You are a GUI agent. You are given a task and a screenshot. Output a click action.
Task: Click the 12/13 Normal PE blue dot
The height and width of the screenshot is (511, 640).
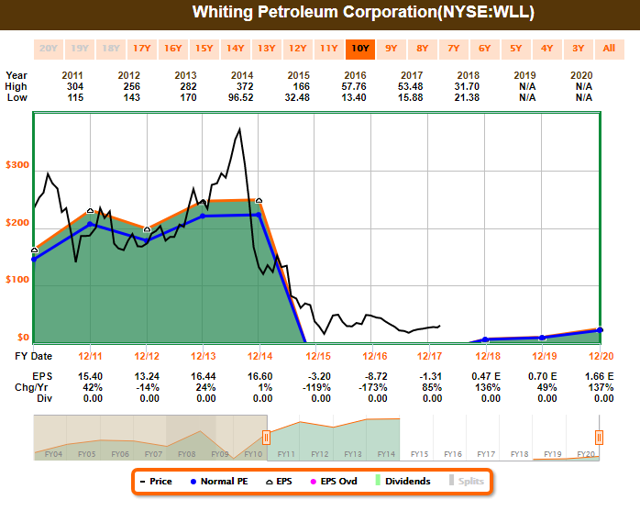203,216
